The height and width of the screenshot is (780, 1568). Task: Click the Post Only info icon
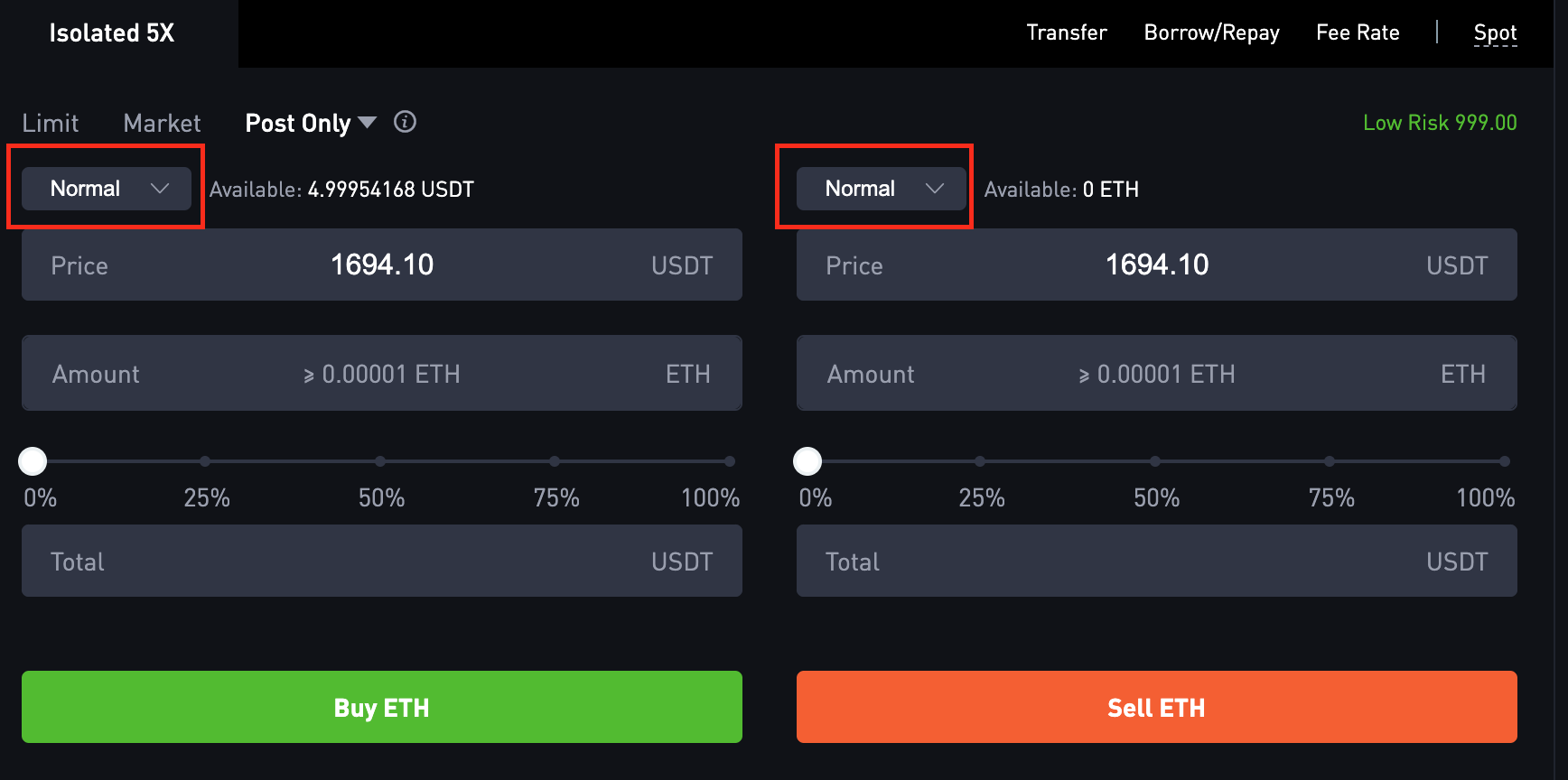click(406, 122)
